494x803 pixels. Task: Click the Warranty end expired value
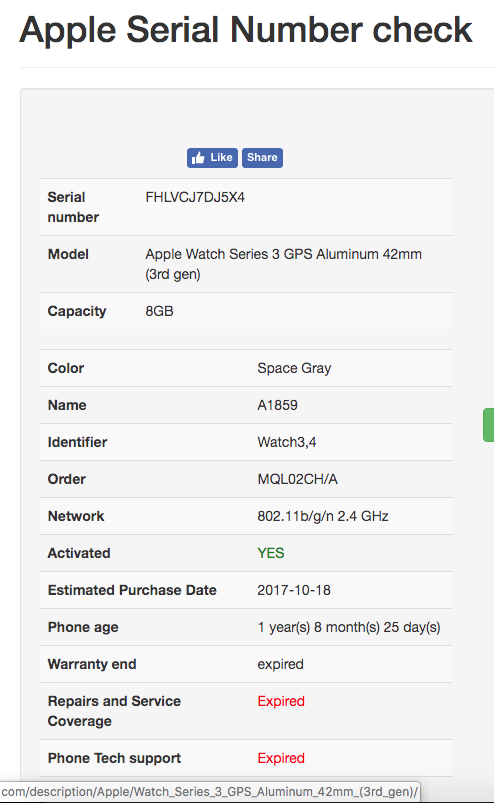coord(280,664)
